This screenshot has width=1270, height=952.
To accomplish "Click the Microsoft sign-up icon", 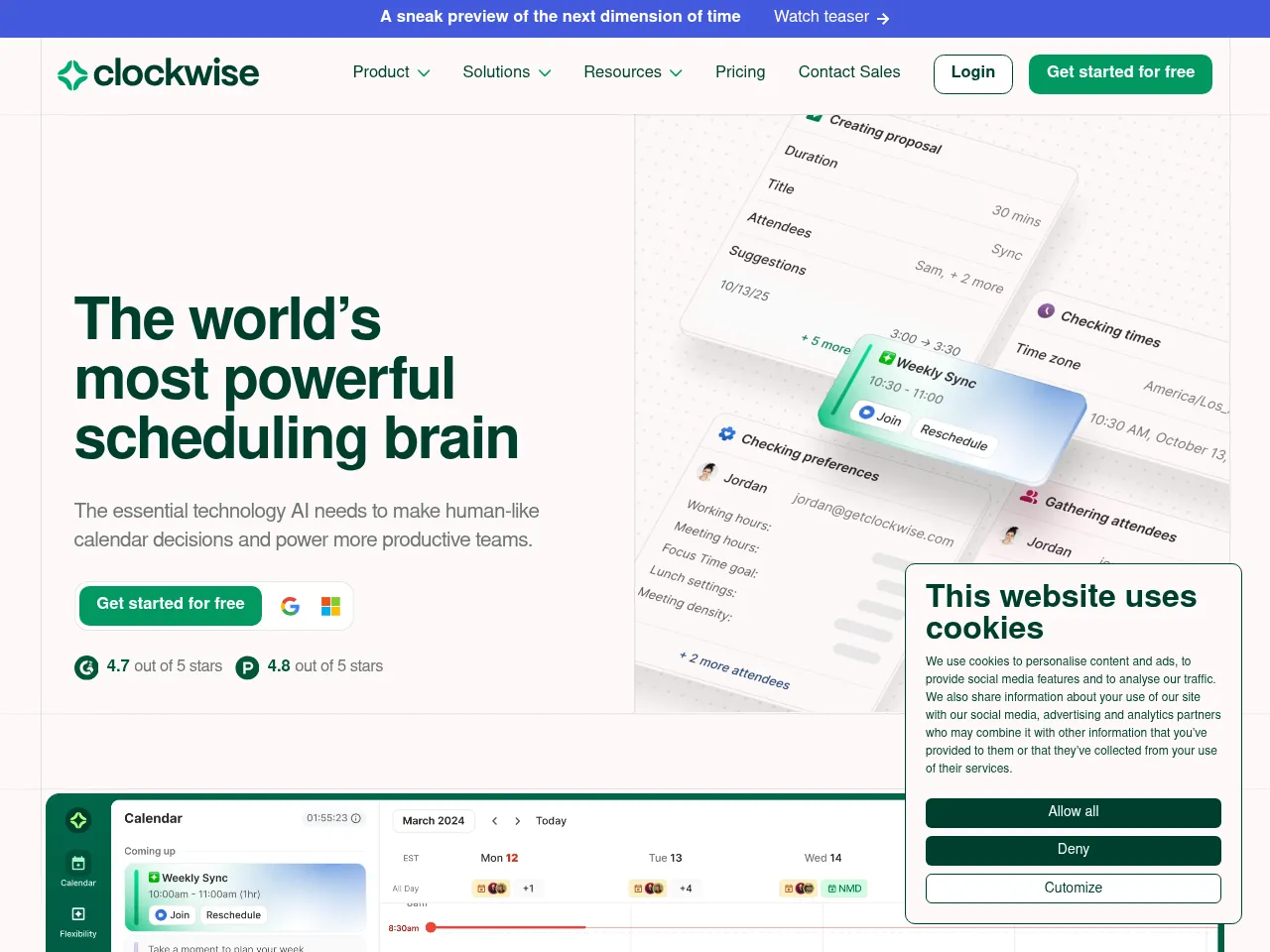I will click(330, 606).
